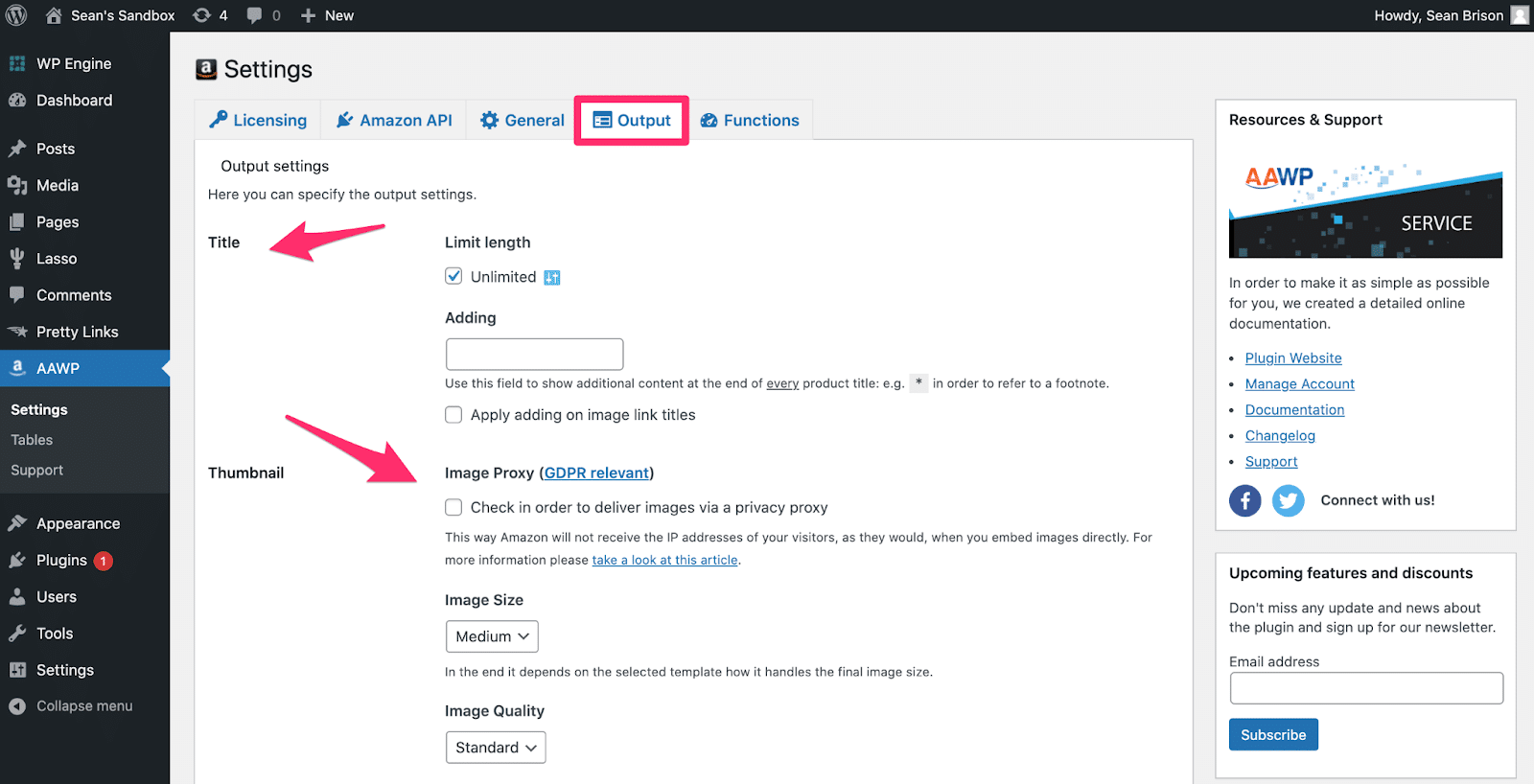This screenshot has width=1534, height=784.
Task: Open the comments bubble in the admin bar
Action: click(254, 15)
